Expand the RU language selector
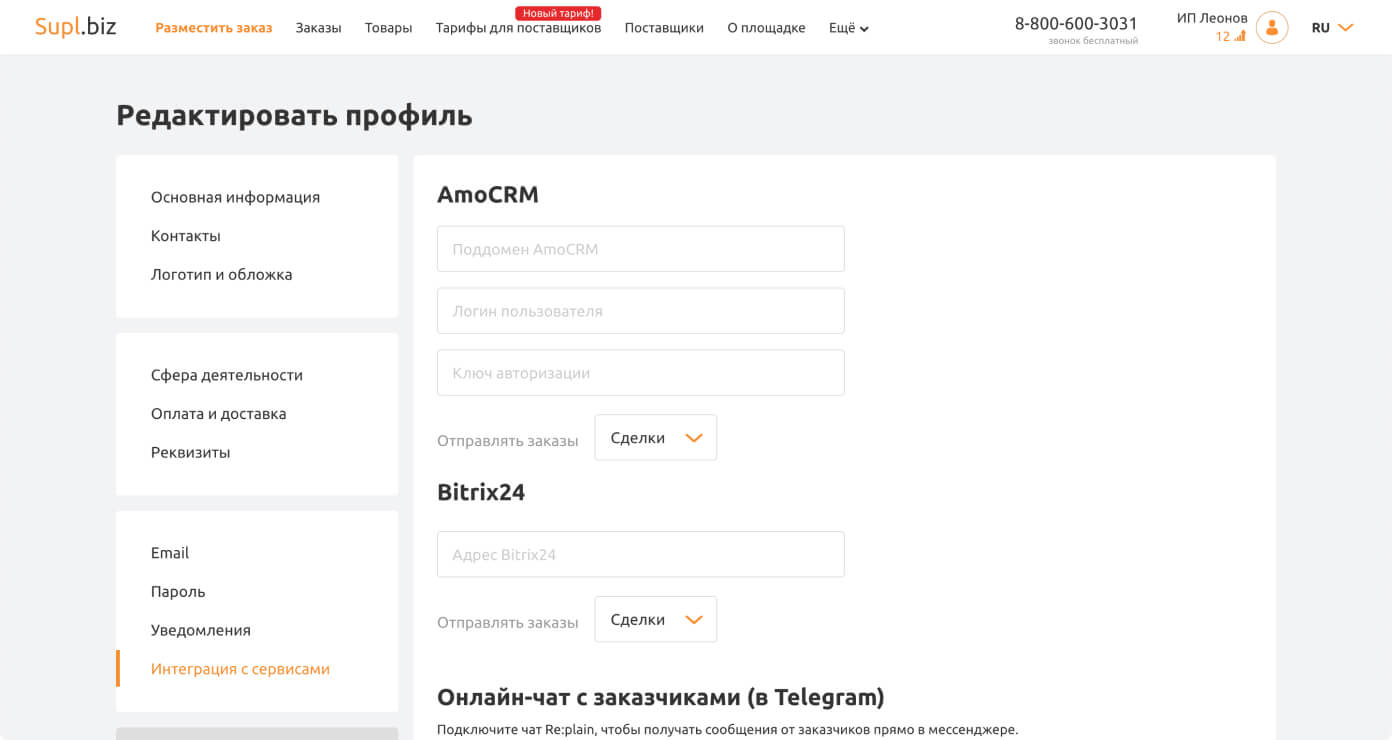The image size is (1392, 740). [x=1332, y=28]
